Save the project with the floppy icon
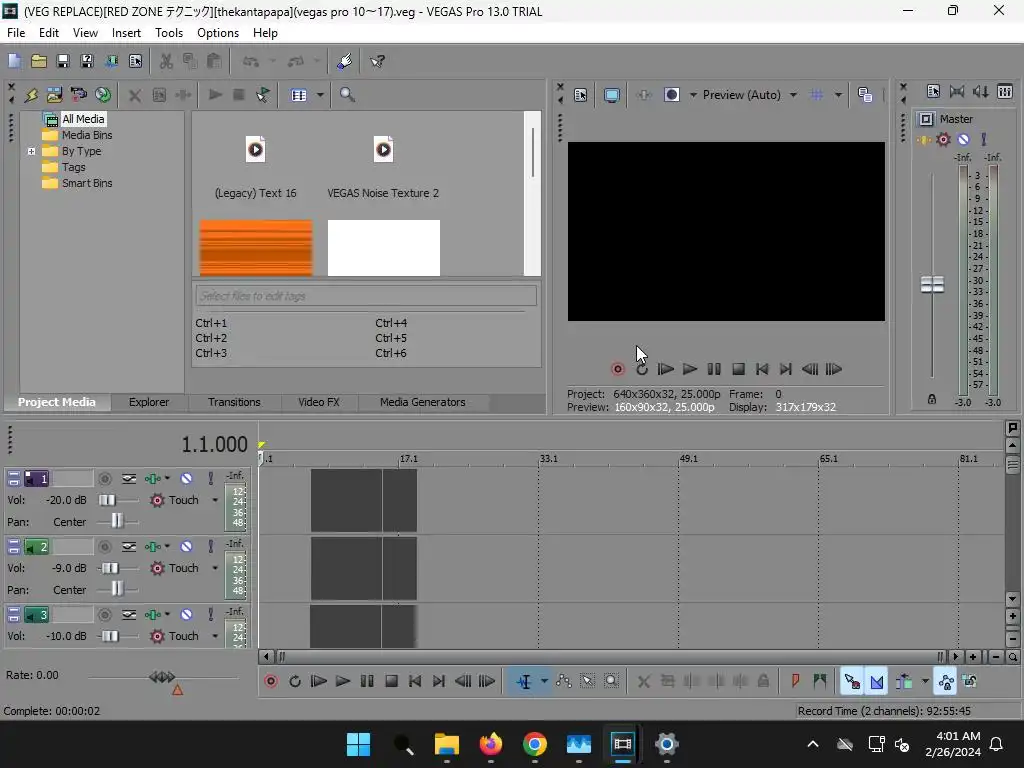The width and height of the screenshot is (1024, 768). click(x=63, y=61)
